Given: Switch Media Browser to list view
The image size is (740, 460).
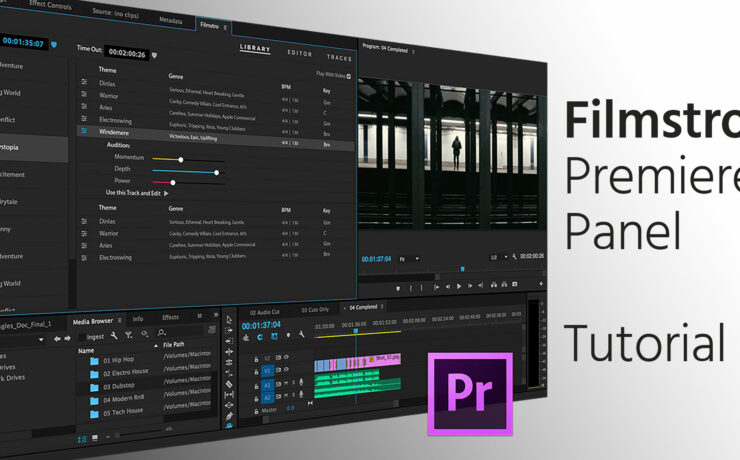Looking at the screenshot, I should click(x=82, y=439).
